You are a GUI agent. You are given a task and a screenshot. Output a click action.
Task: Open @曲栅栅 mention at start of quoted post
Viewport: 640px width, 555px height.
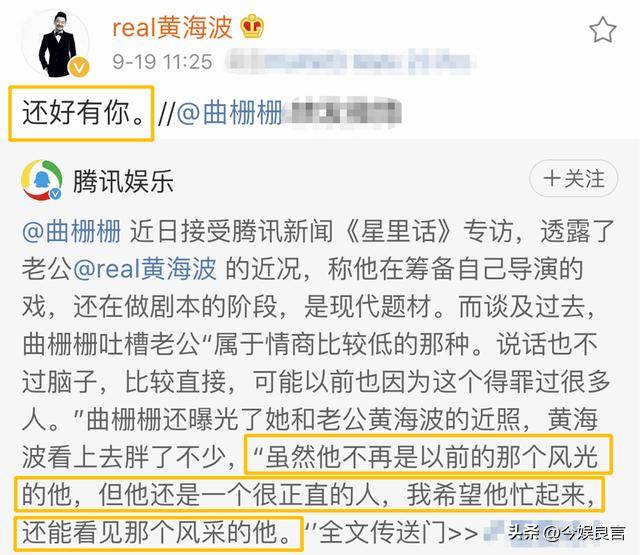coord(71,231)
